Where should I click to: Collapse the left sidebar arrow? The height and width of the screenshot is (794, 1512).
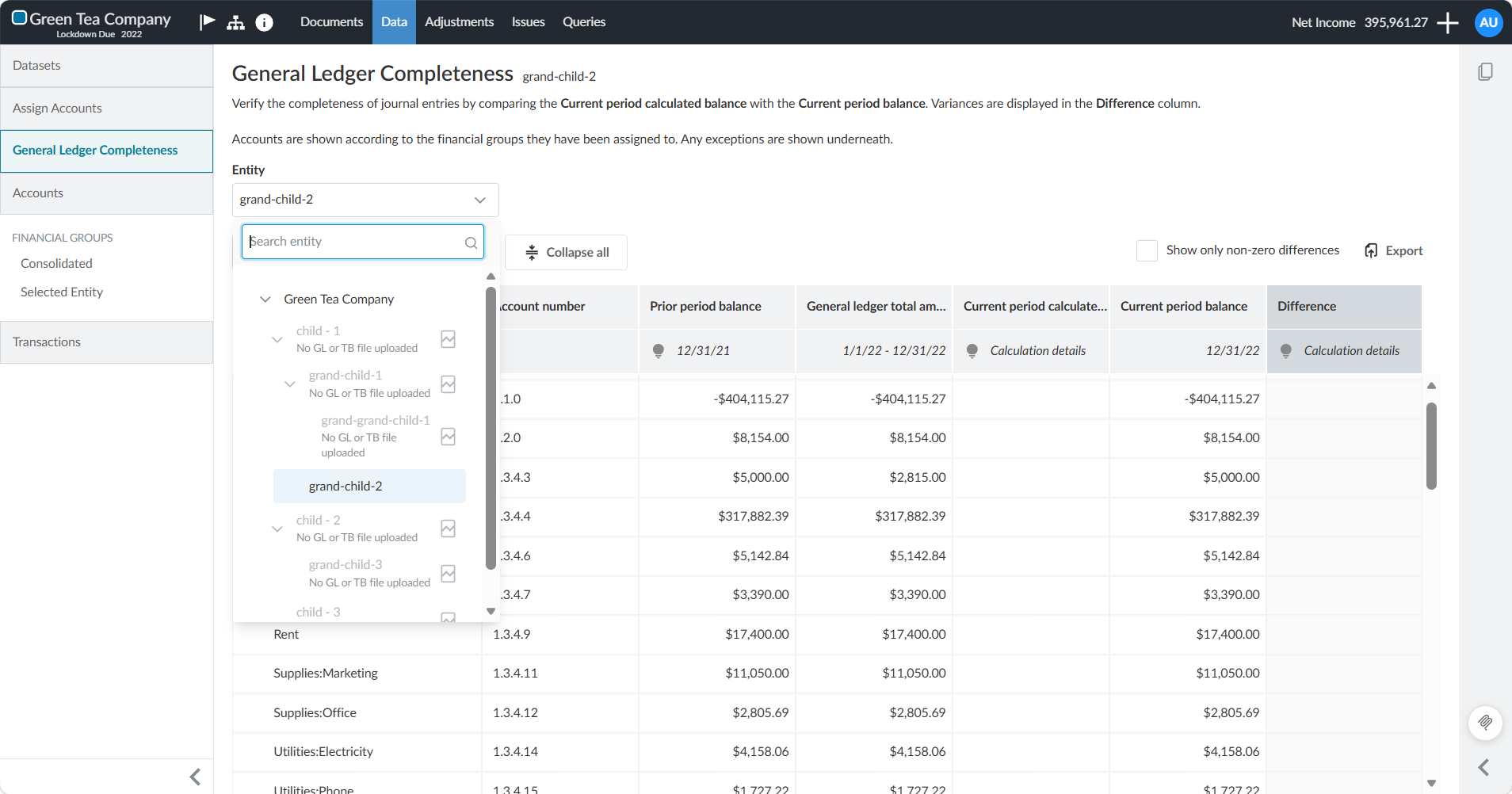point(195,777)
